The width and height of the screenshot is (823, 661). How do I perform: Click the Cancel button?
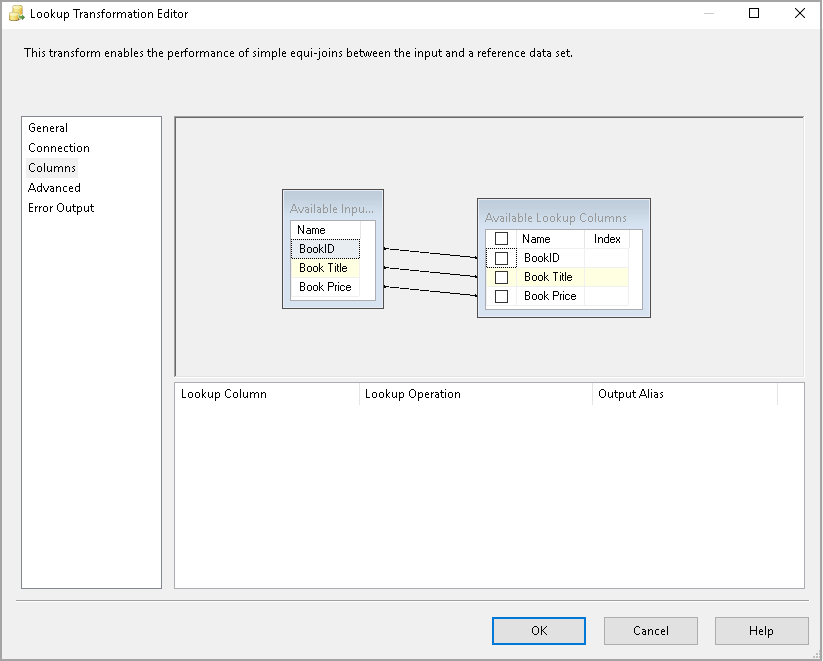click(x=651, y=631)
